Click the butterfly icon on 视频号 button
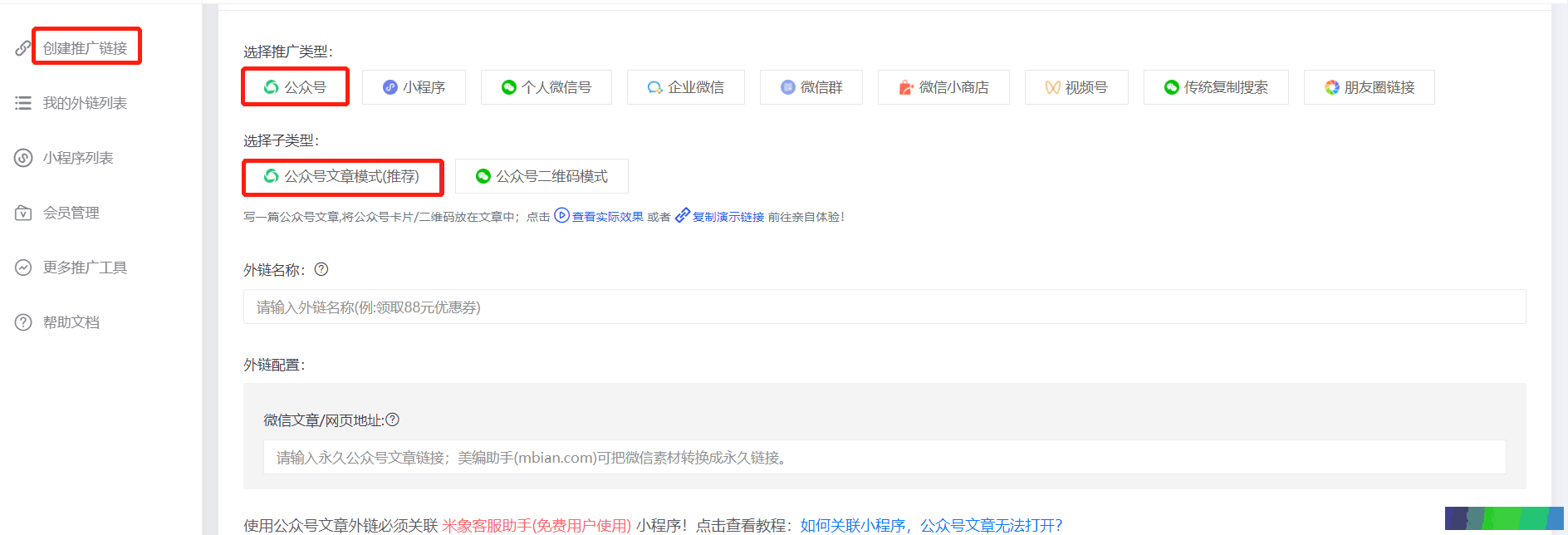 1053,87
